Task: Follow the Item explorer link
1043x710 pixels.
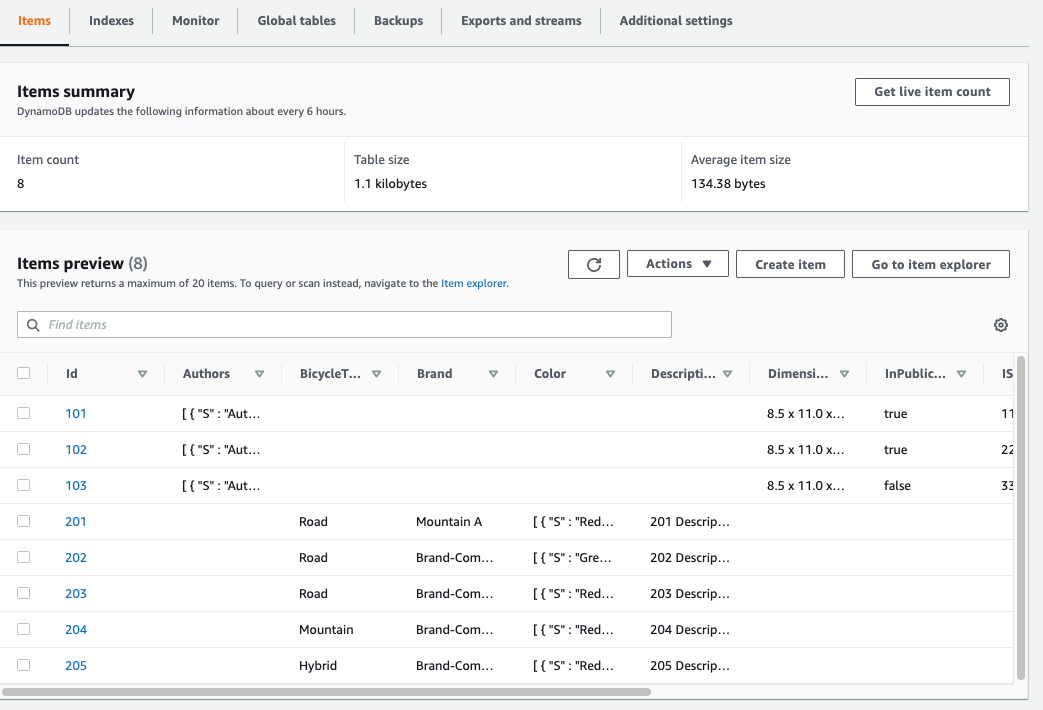Action: point(474,283)
